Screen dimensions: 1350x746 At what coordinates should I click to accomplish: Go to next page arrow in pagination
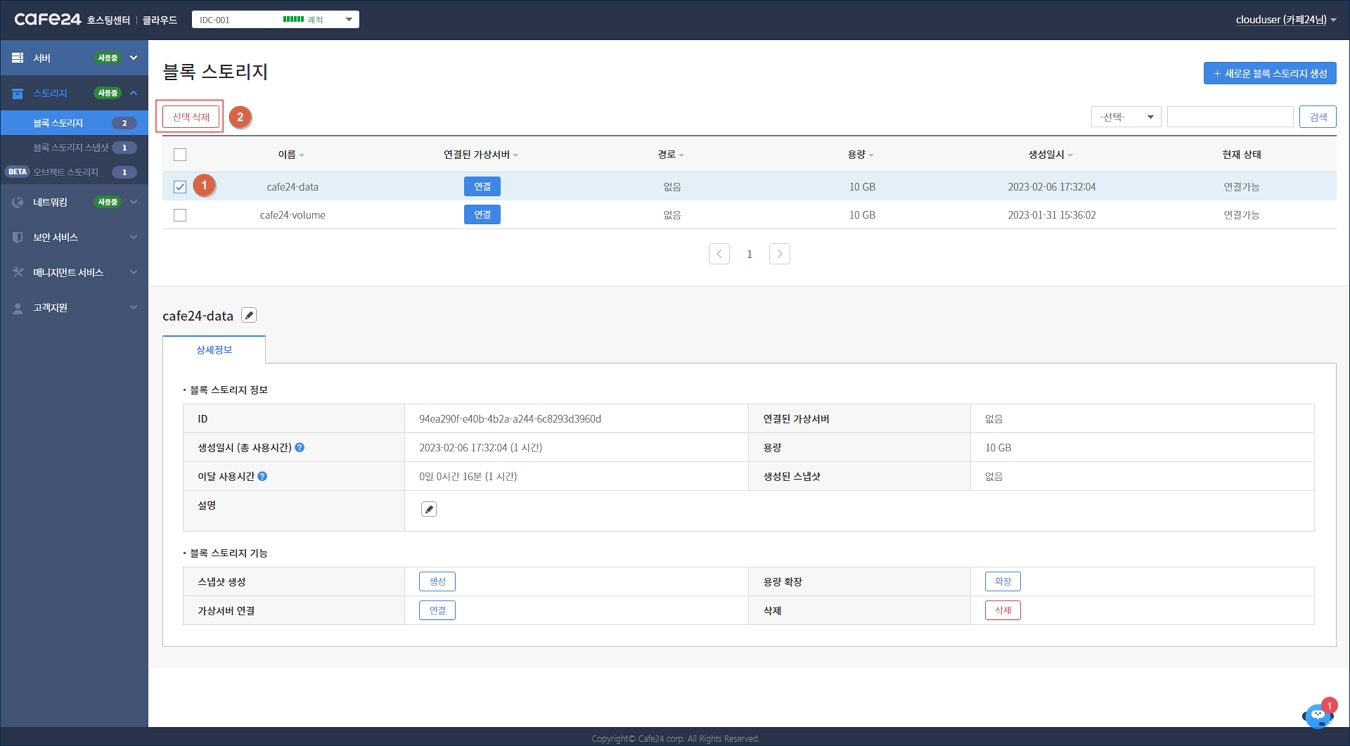click(x=779, y=254)
